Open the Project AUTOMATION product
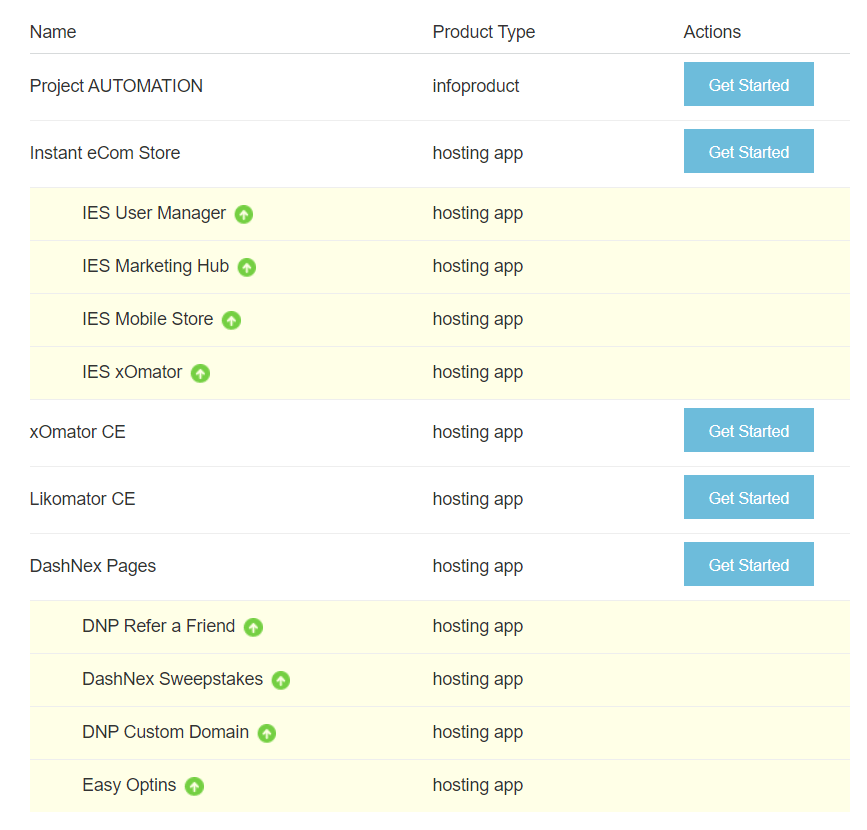 tap(116, 86)
